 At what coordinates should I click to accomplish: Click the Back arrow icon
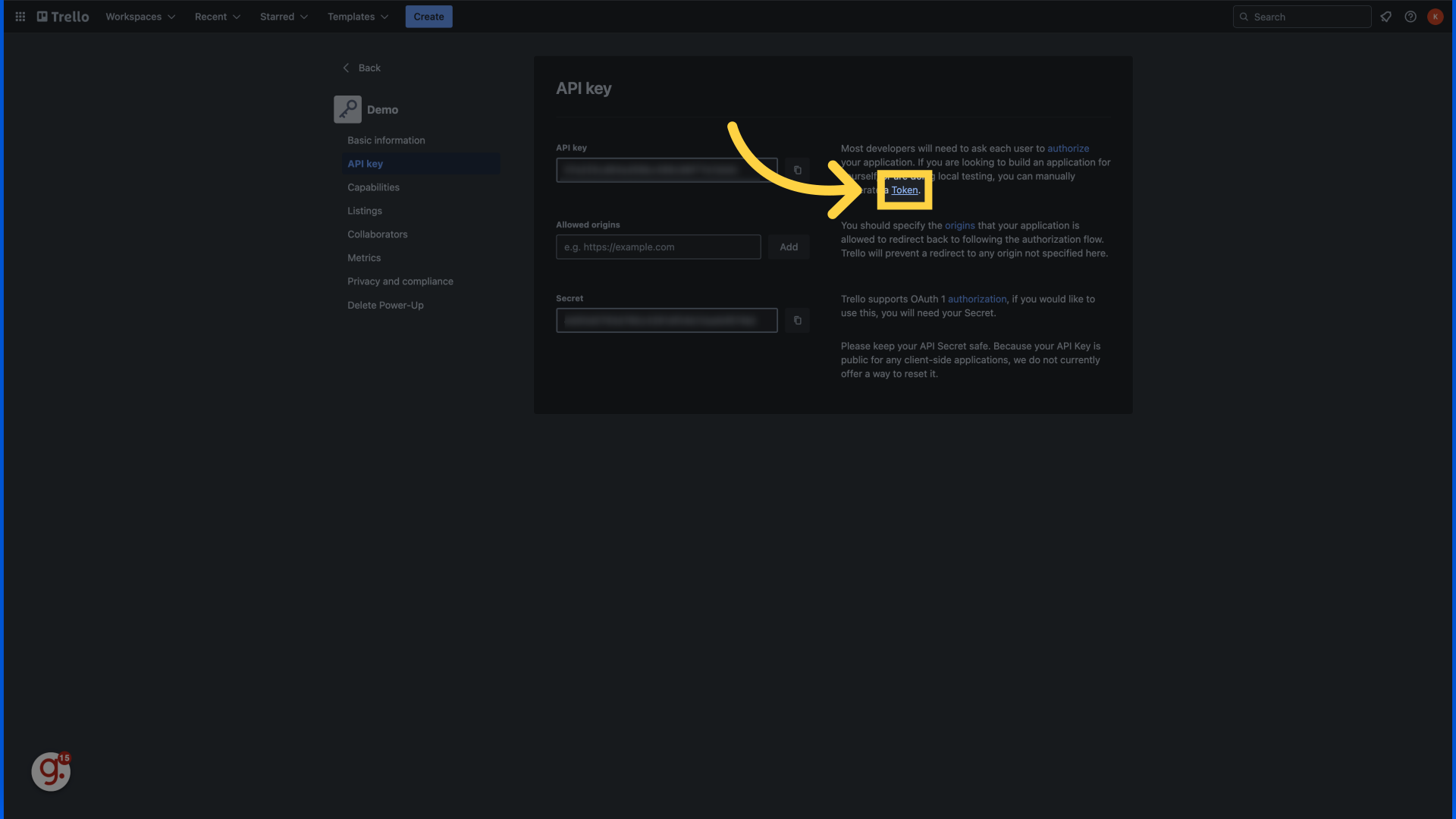346,67
